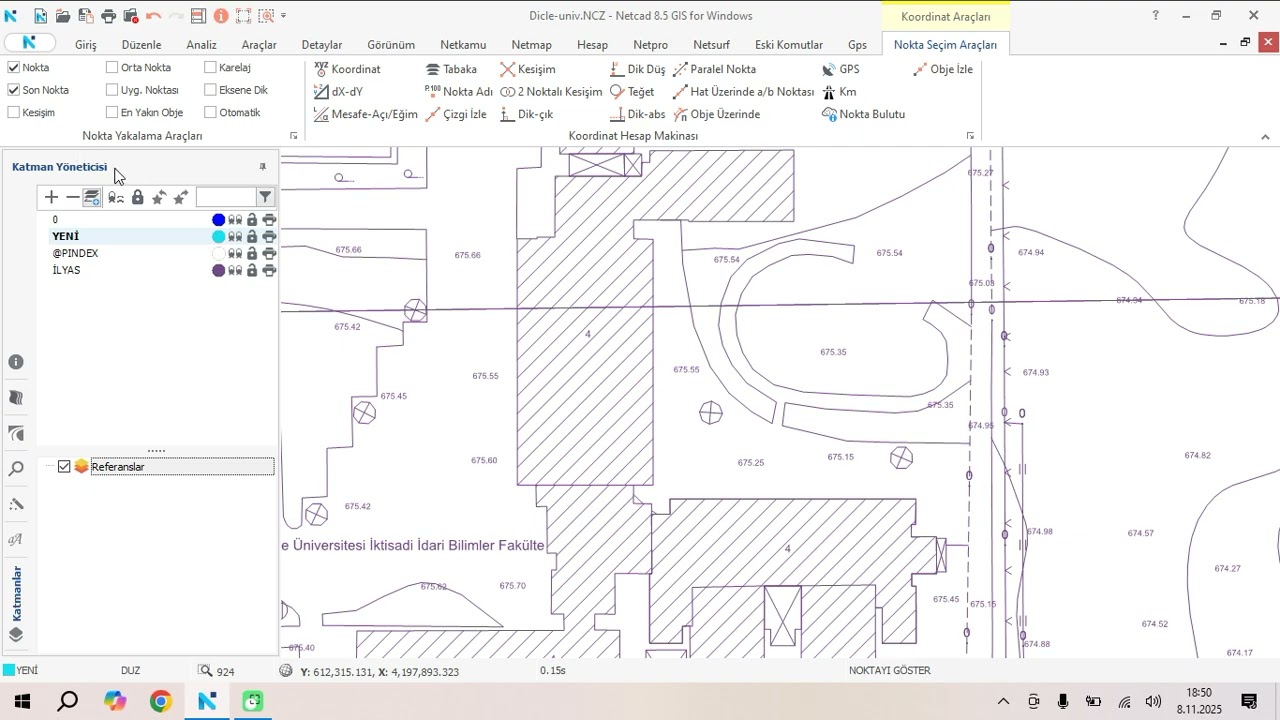Open the search magnifier in left sidebar
Screen dimensions: 1280x720
pyautogui.click(x=16, y=468)
